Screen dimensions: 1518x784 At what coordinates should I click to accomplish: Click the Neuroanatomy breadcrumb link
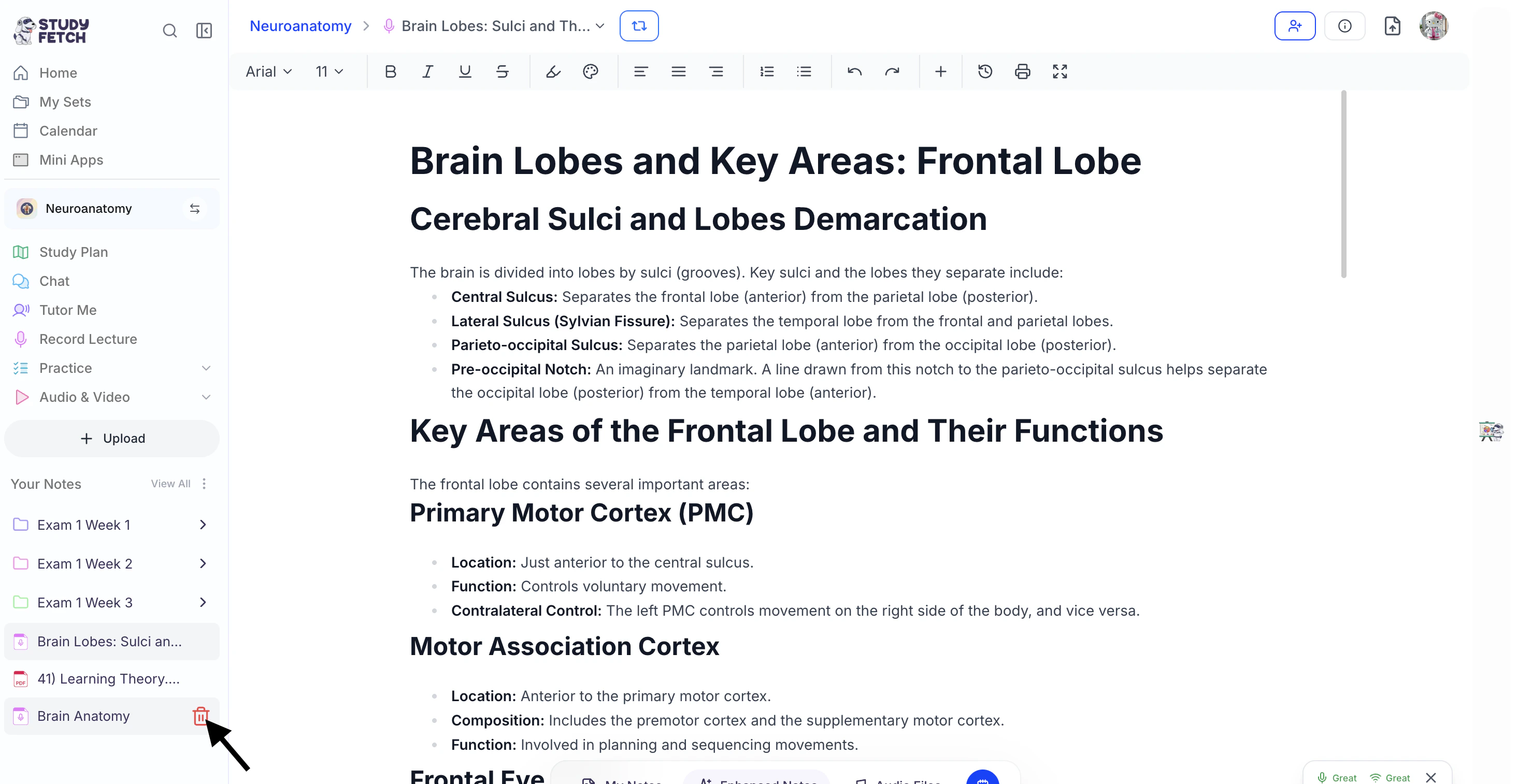point(300,25)
